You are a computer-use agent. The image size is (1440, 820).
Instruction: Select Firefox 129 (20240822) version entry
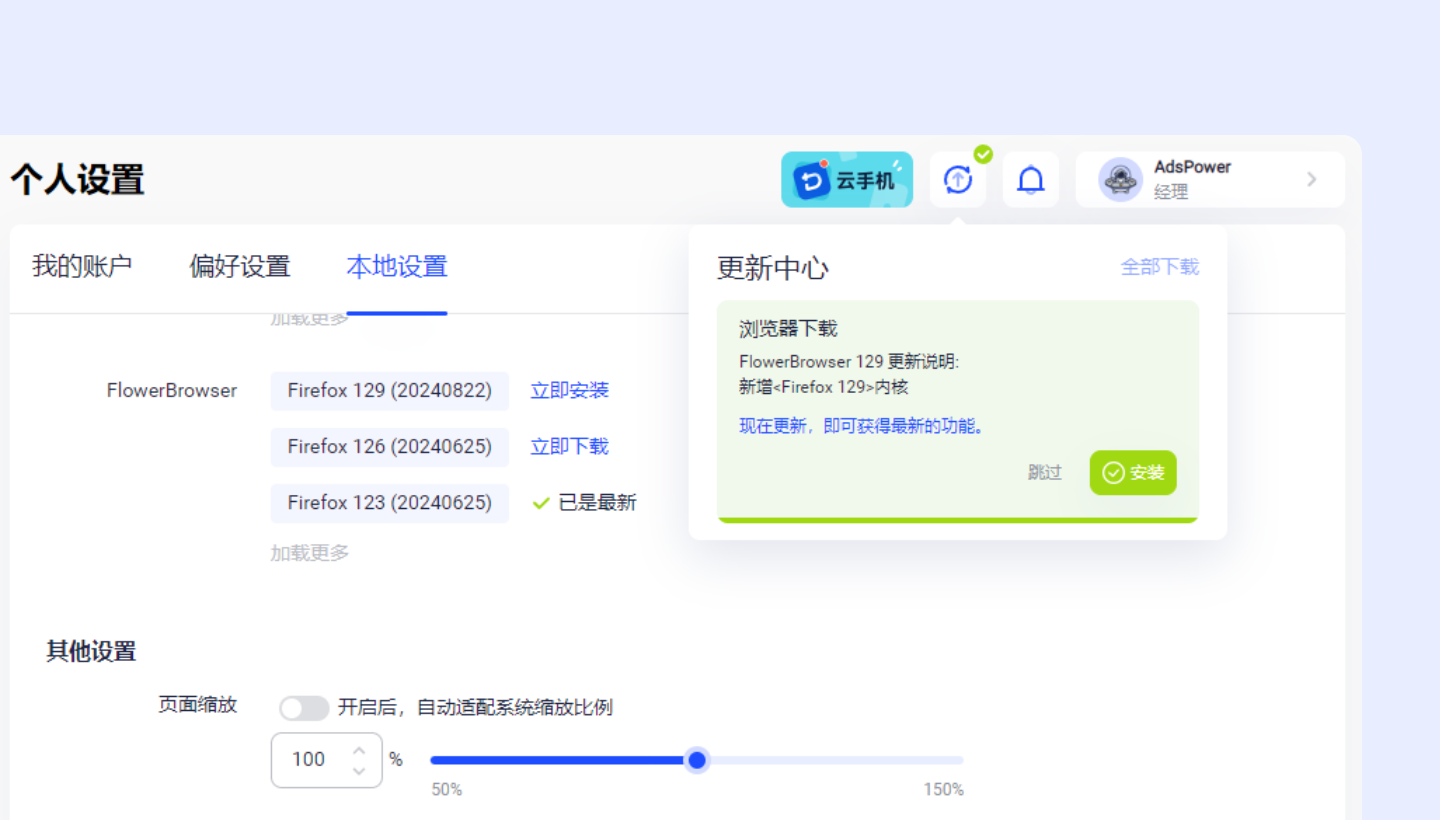tap(390, 391)
